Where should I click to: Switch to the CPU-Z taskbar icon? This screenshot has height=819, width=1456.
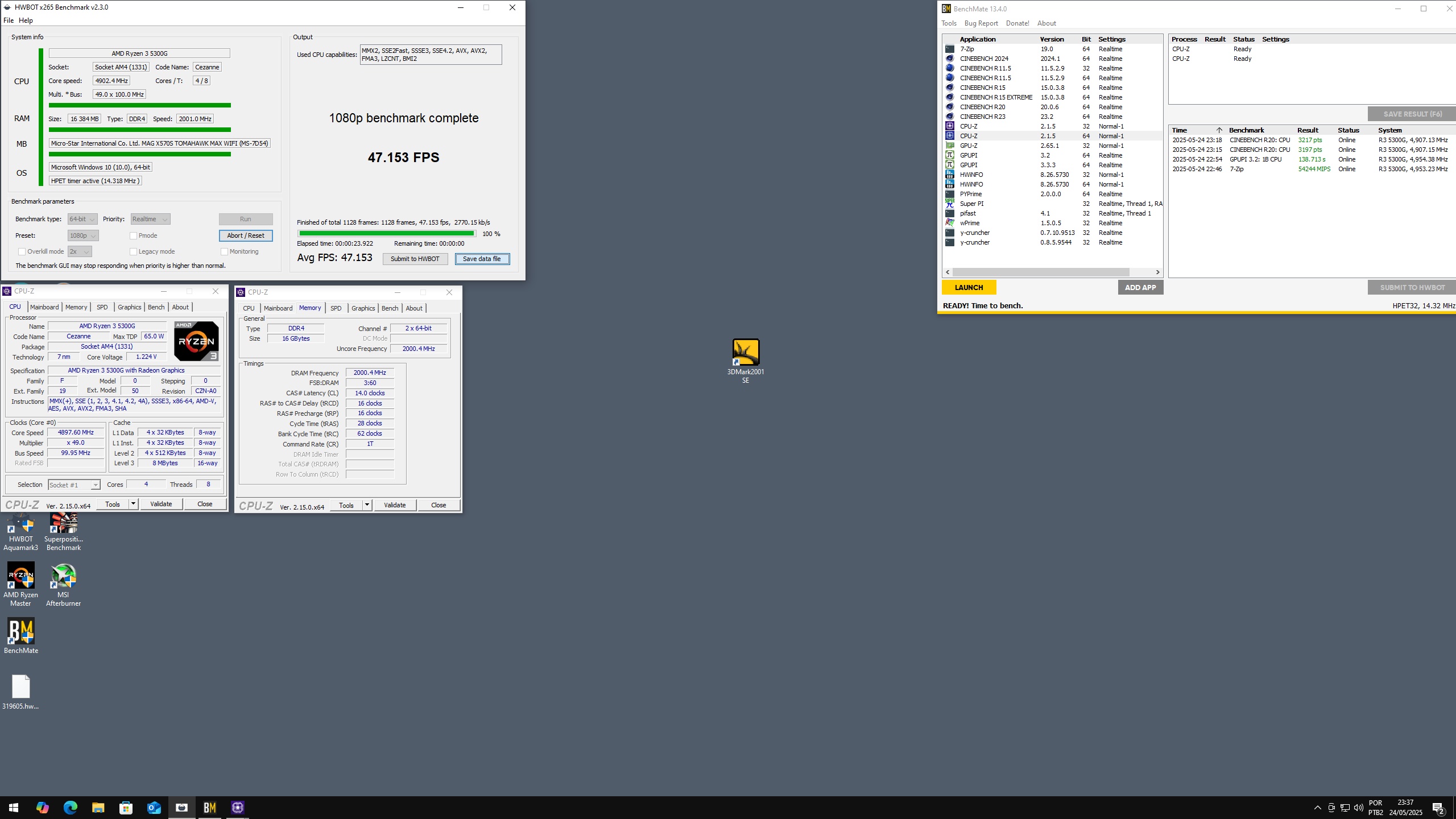click(238, 808)
